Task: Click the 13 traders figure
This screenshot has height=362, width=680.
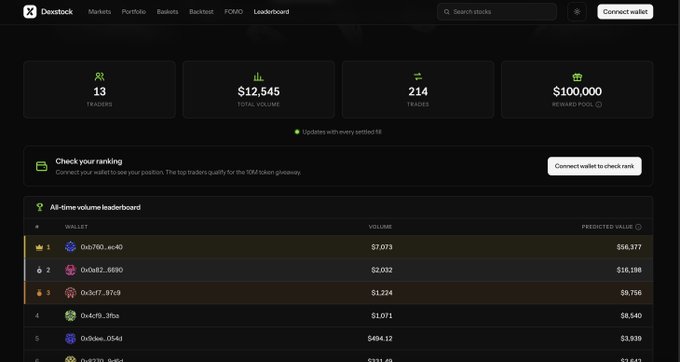Action: click(x=99, y=91)
